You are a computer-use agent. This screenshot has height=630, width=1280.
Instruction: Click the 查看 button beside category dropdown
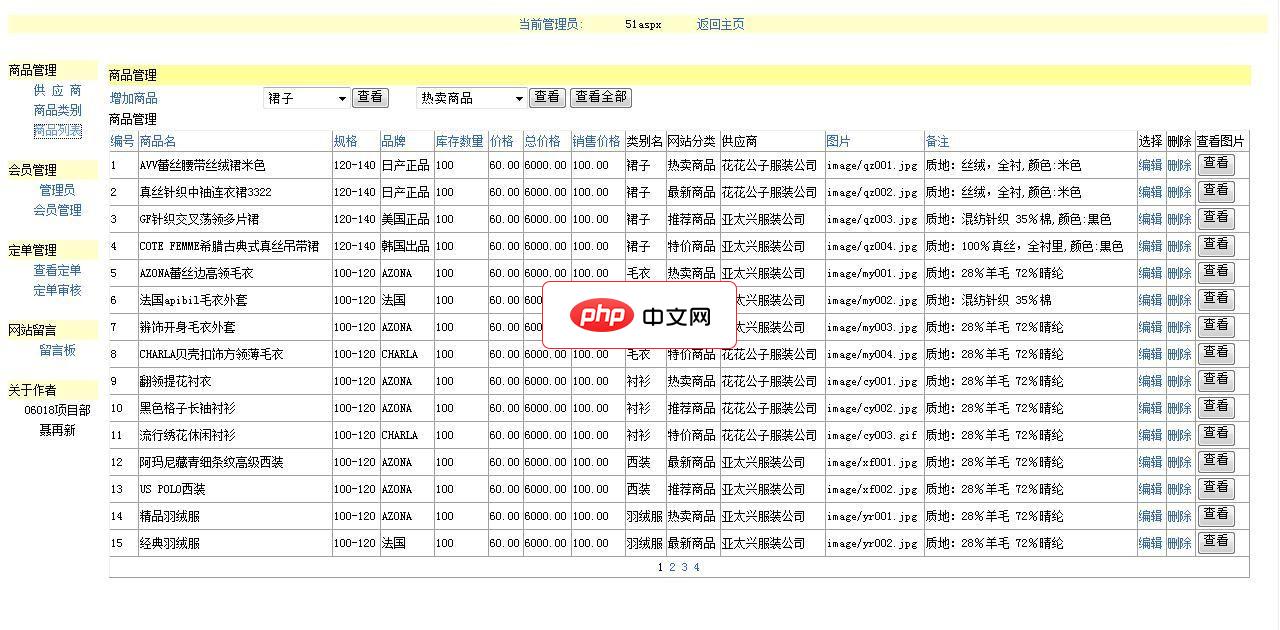tap(370, 97)
